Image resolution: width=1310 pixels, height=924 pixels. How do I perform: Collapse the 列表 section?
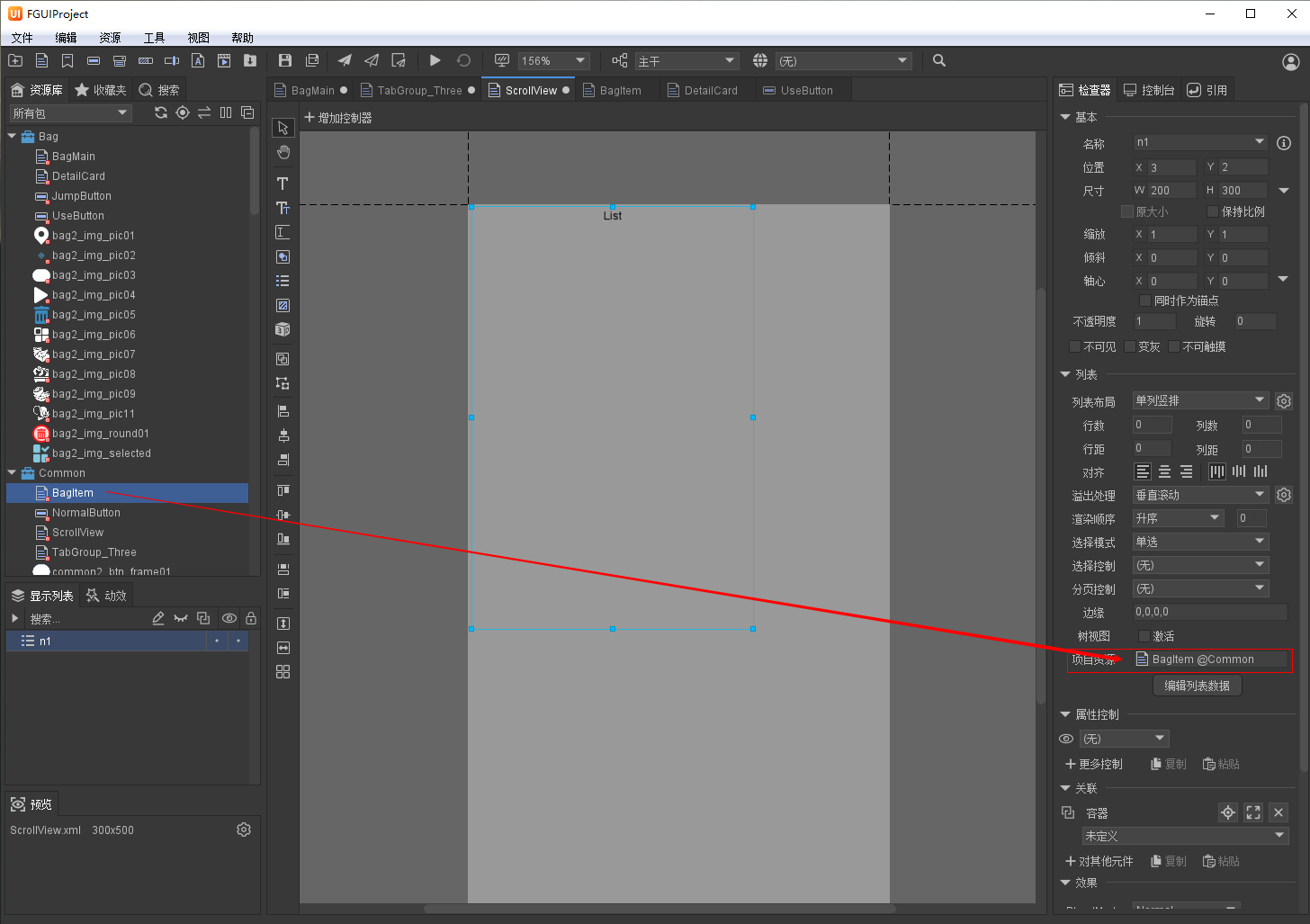pos(1065,374)
